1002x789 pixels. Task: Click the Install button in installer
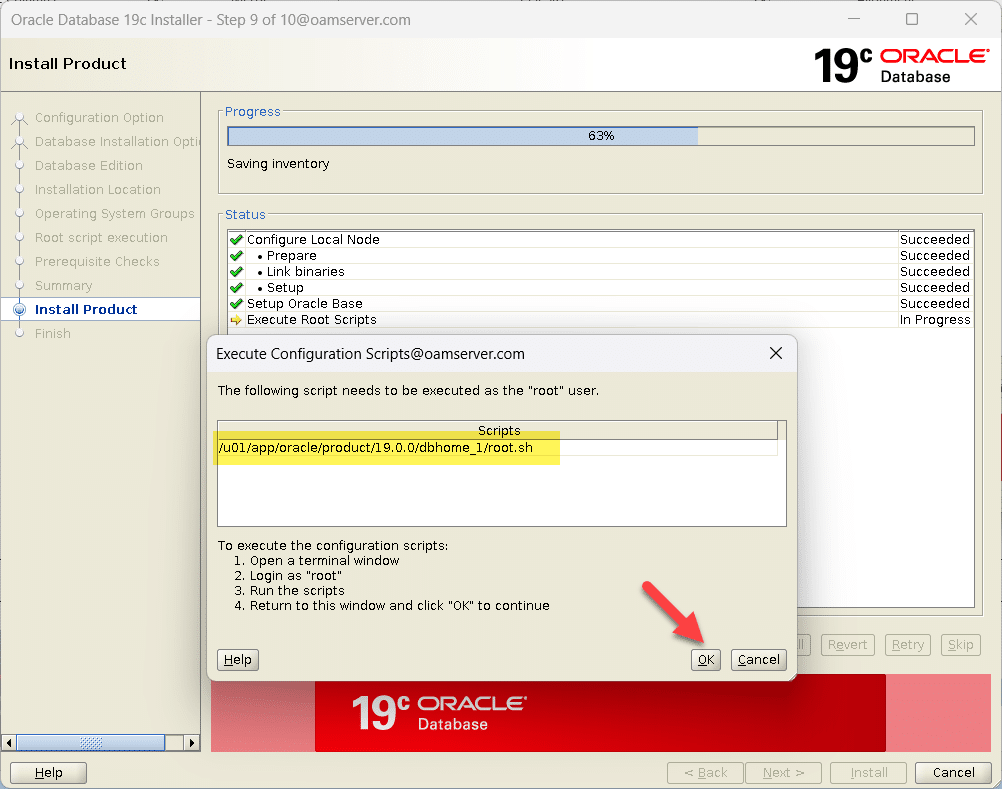click(x=868, y=772)
